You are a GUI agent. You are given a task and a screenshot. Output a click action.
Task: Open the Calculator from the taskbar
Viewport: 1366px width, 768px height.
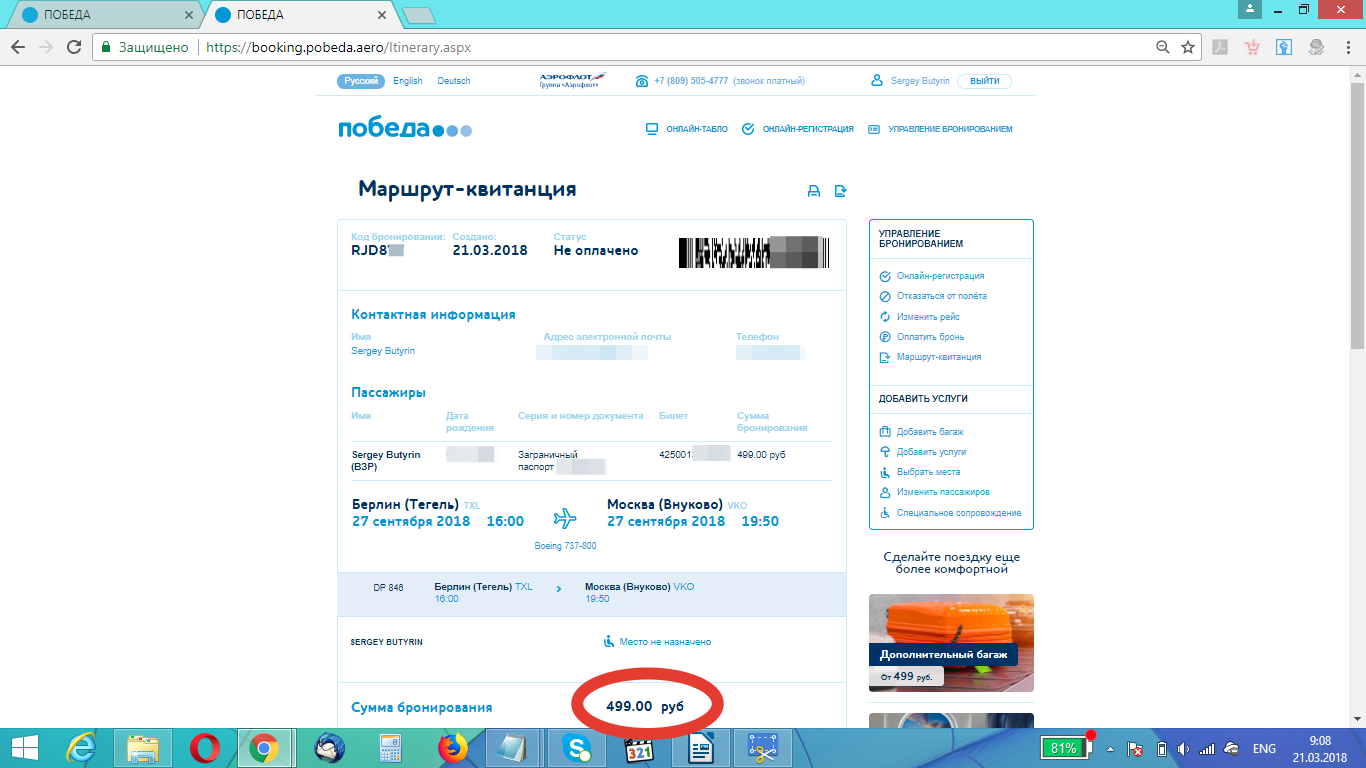(391, 748)
